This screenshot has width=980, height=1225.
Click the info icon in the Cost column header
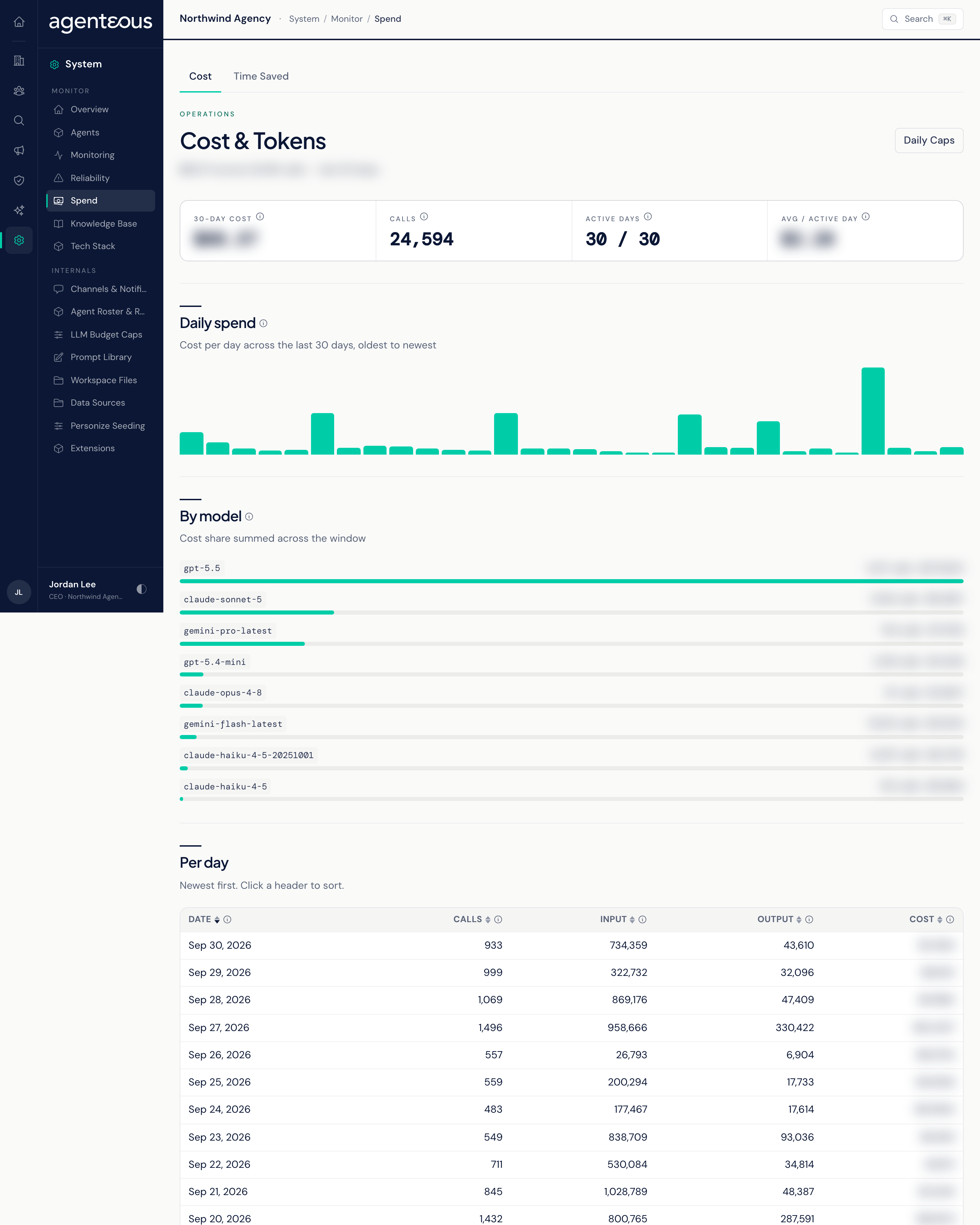tap(949, 919)
